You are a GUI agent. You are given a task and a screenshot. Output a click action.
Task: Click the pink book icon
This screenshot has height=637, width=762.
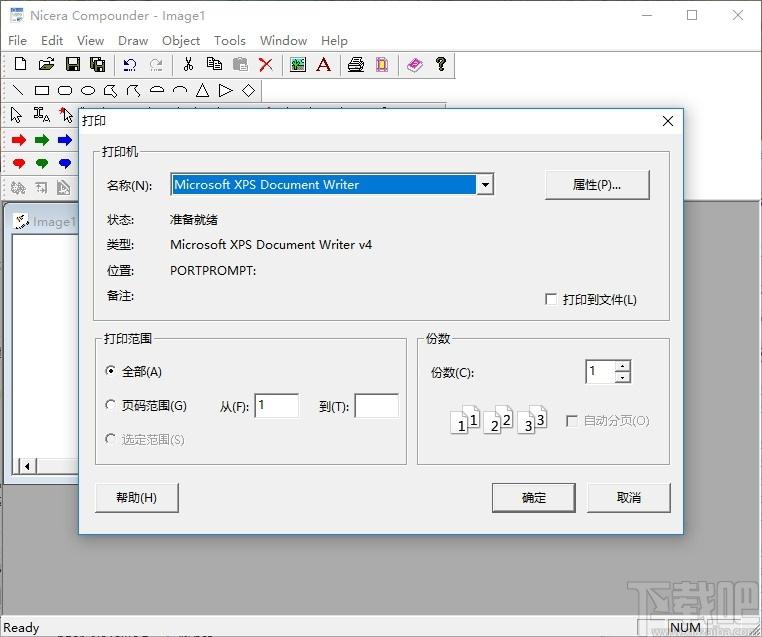click(x=415, y=64)
